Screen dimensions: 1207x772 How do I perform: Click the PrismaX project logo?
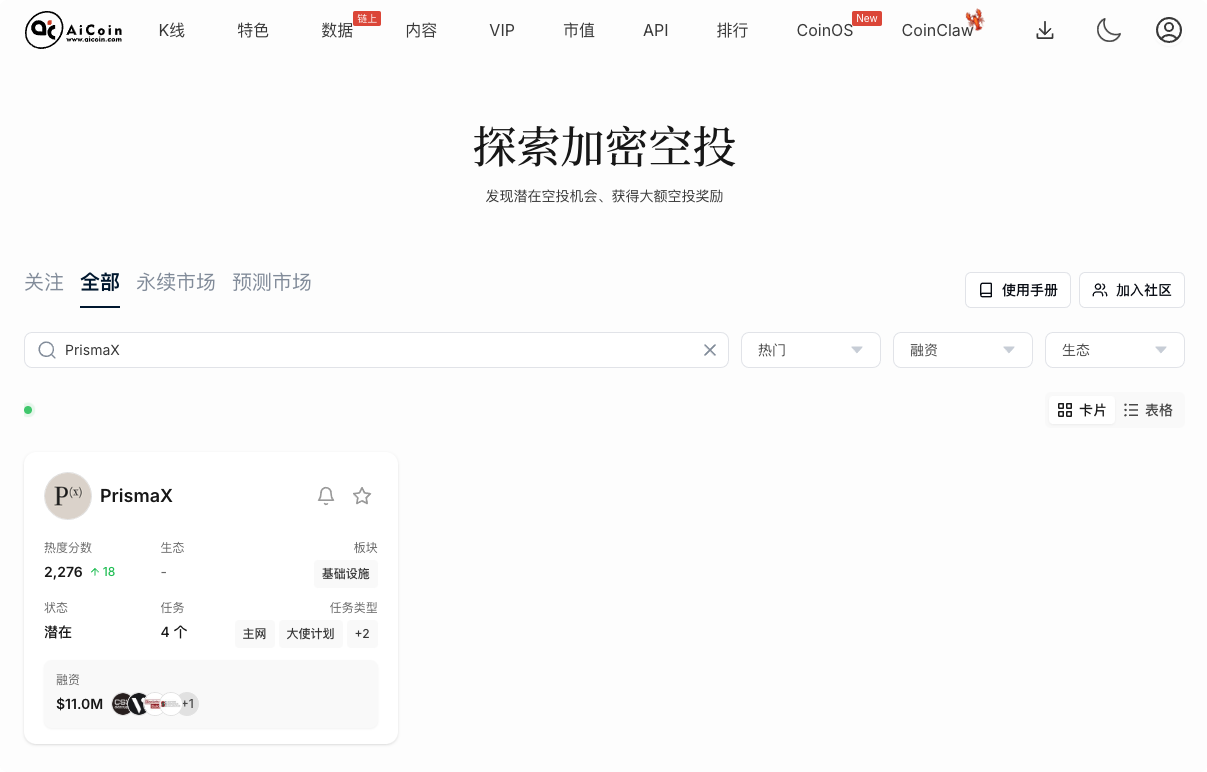coord(68,496)
